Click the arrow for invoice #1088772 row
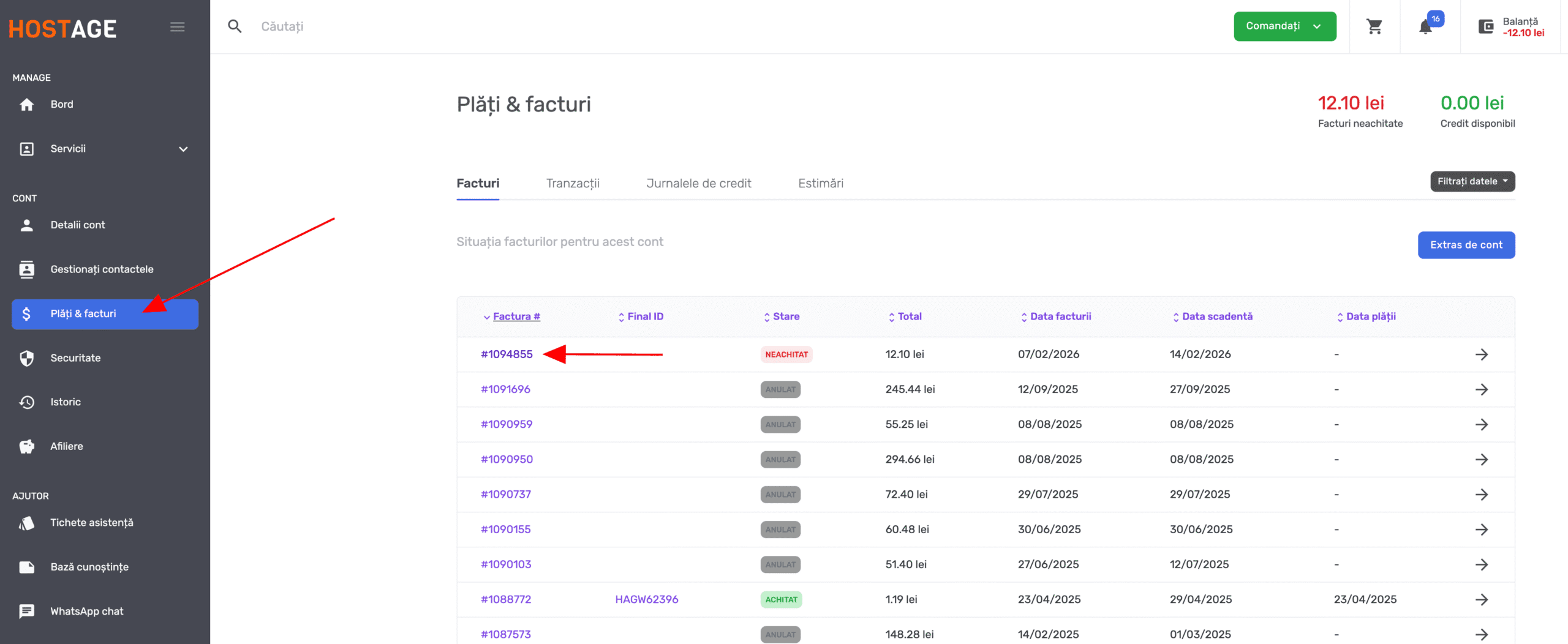Screen dimensions: 1568x644 (x=1481, y=599)
